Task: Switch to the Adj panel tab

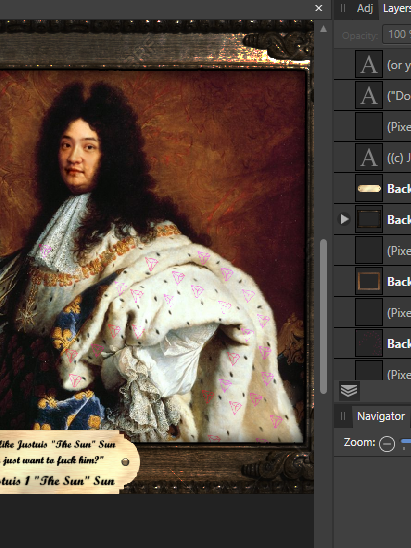Action: pos(365,8)
